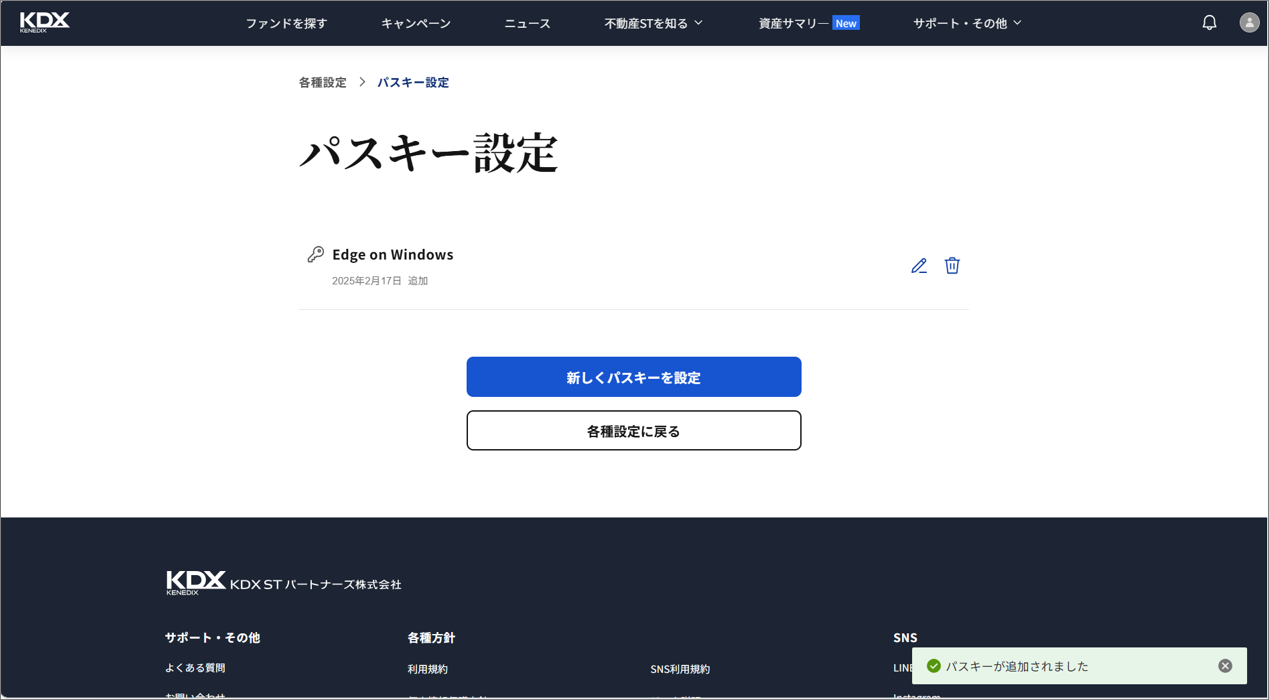Image resolution: width=1269 pixels, height=700 pixels.
Task: Go to ニュース page
Action: pyautogui.click(x=527, y=23)
